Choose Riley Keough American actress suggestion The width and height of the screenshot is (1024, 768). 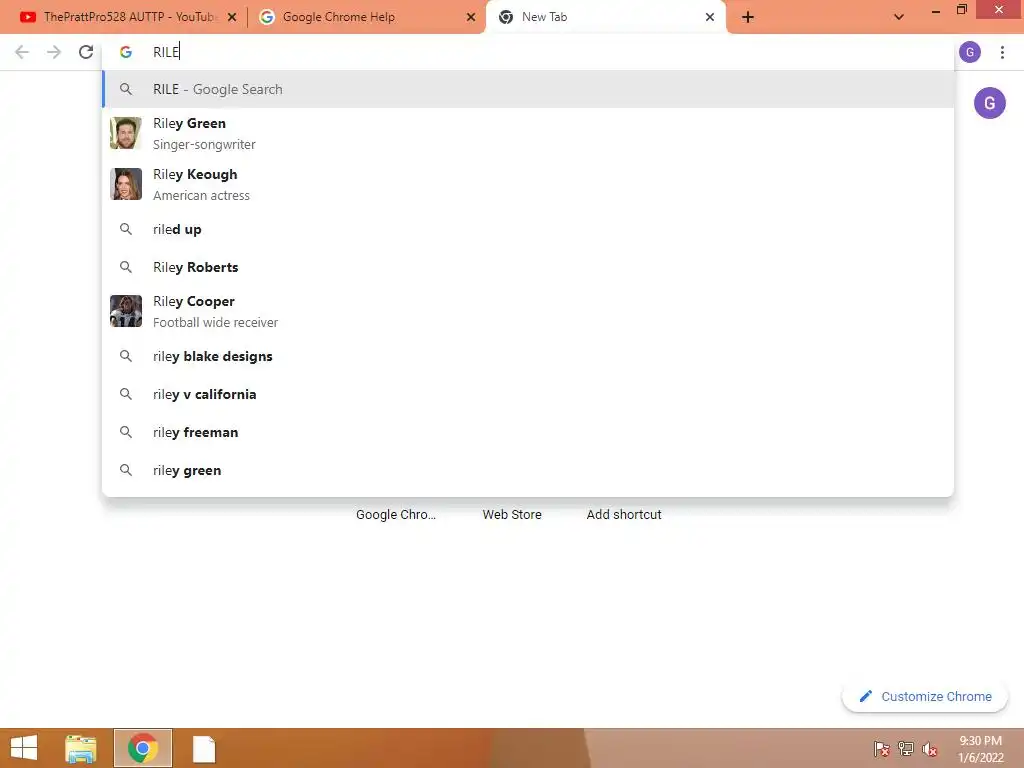(x=528, y=185)
